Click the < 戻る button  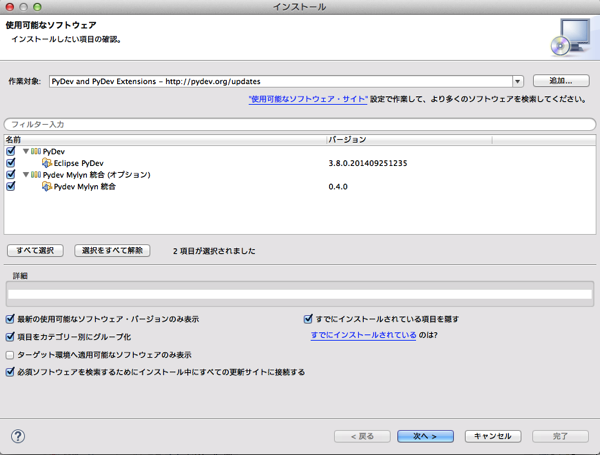click(362, 436)
